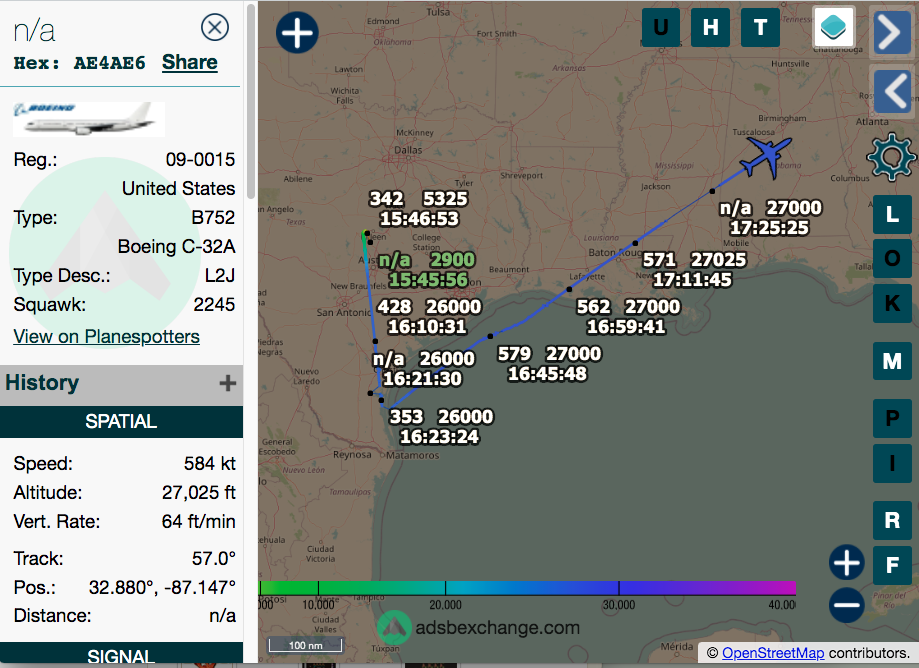The width and height of the screenshot is (919, 668).
Task: Open the settings gear
Action: click(x=891, y=156)
